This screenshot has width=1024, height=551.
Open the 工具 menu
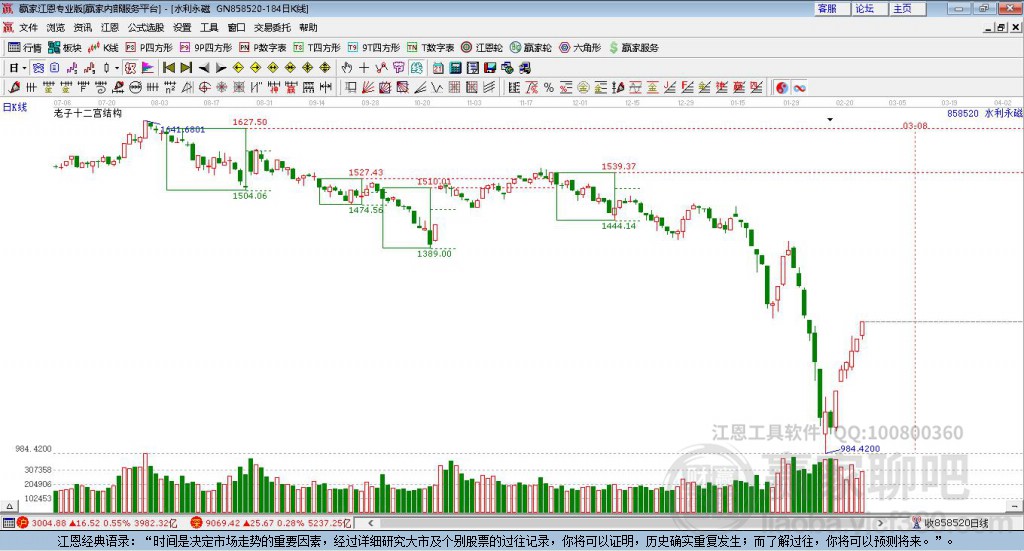click(209, 27)
